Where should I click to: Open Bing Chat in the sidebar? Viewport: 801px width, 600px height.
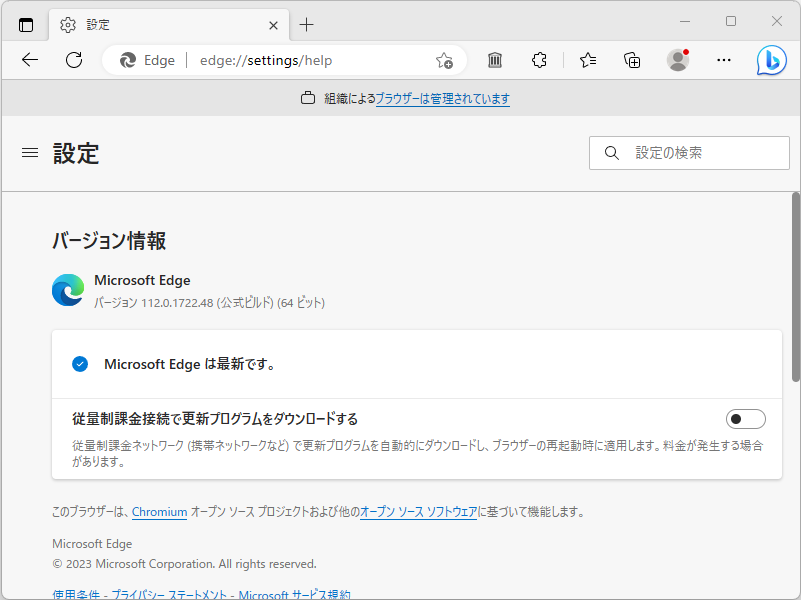click(x=770, y=60)
